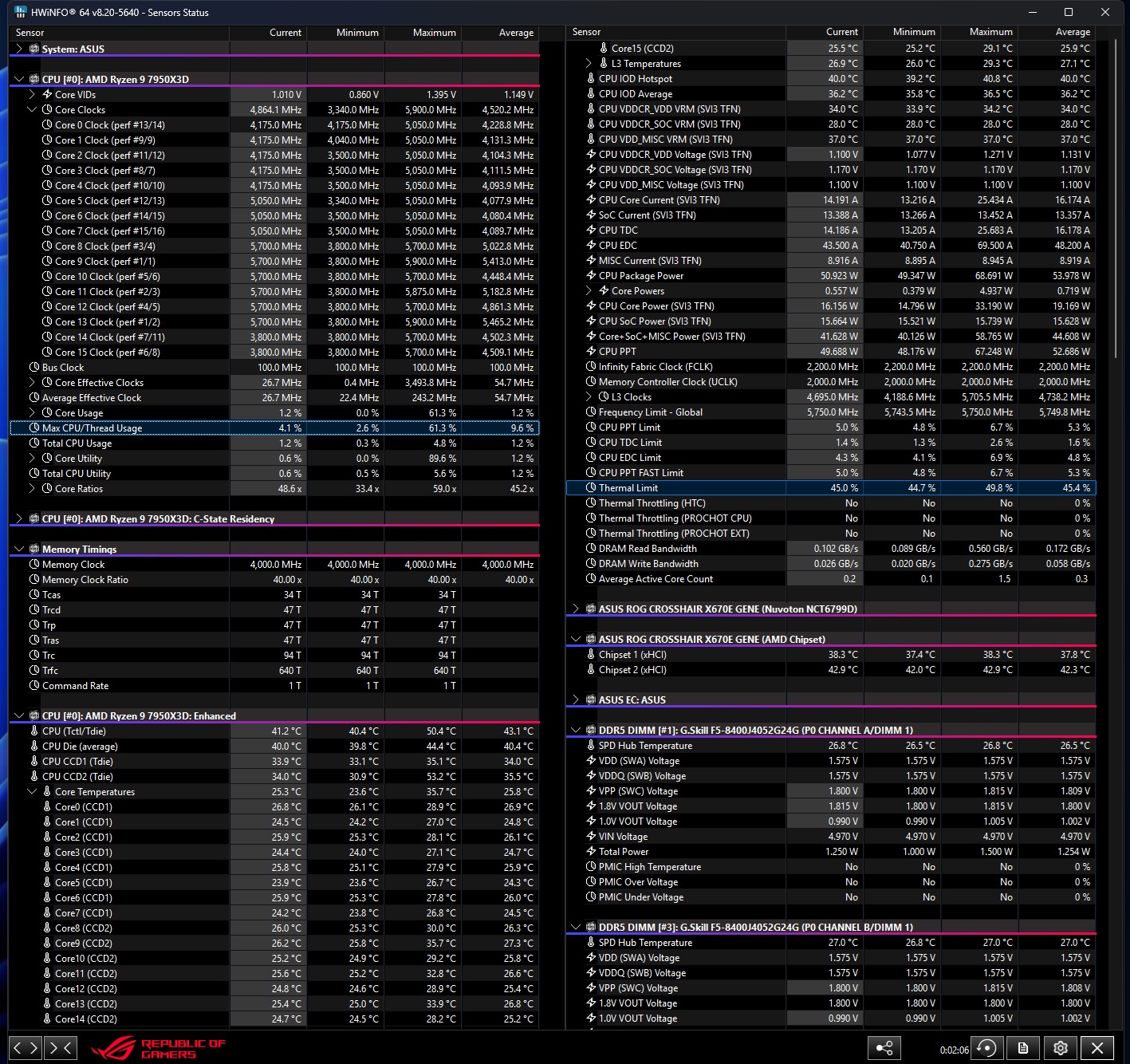The width and height of the screenshot is (1130, 1064).
Task: Expand the L3 Temperatures entry
Action: 589,64
